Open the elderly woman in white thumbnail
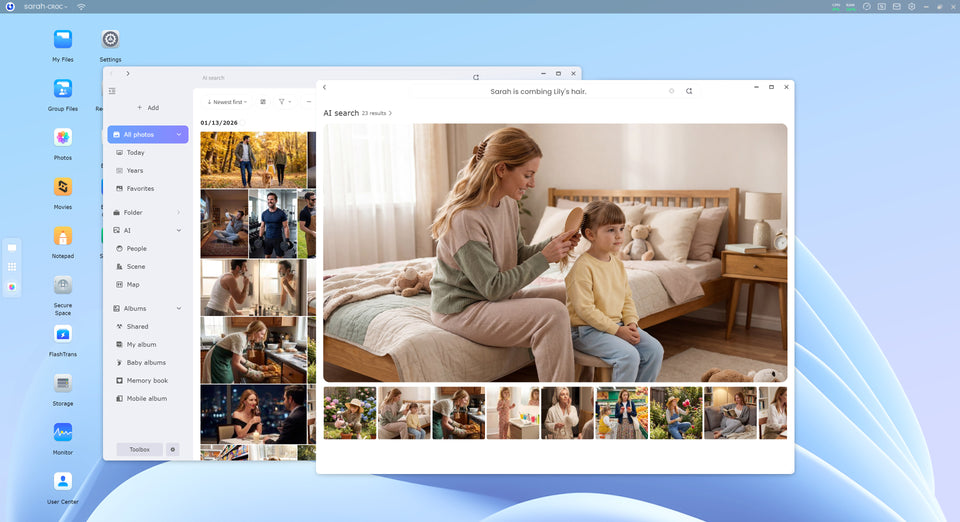Screen dimensions: 960x522 tap(567, 413)
